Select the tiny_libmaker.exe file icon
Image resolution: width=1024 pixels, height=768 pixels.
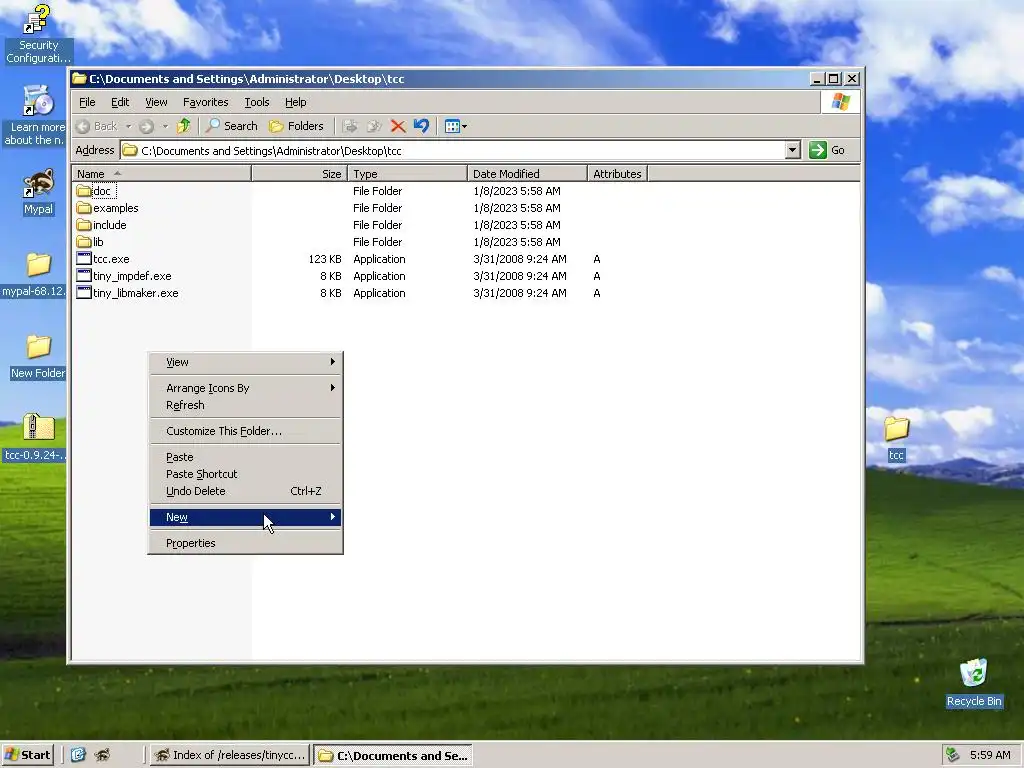pos(84,293)
